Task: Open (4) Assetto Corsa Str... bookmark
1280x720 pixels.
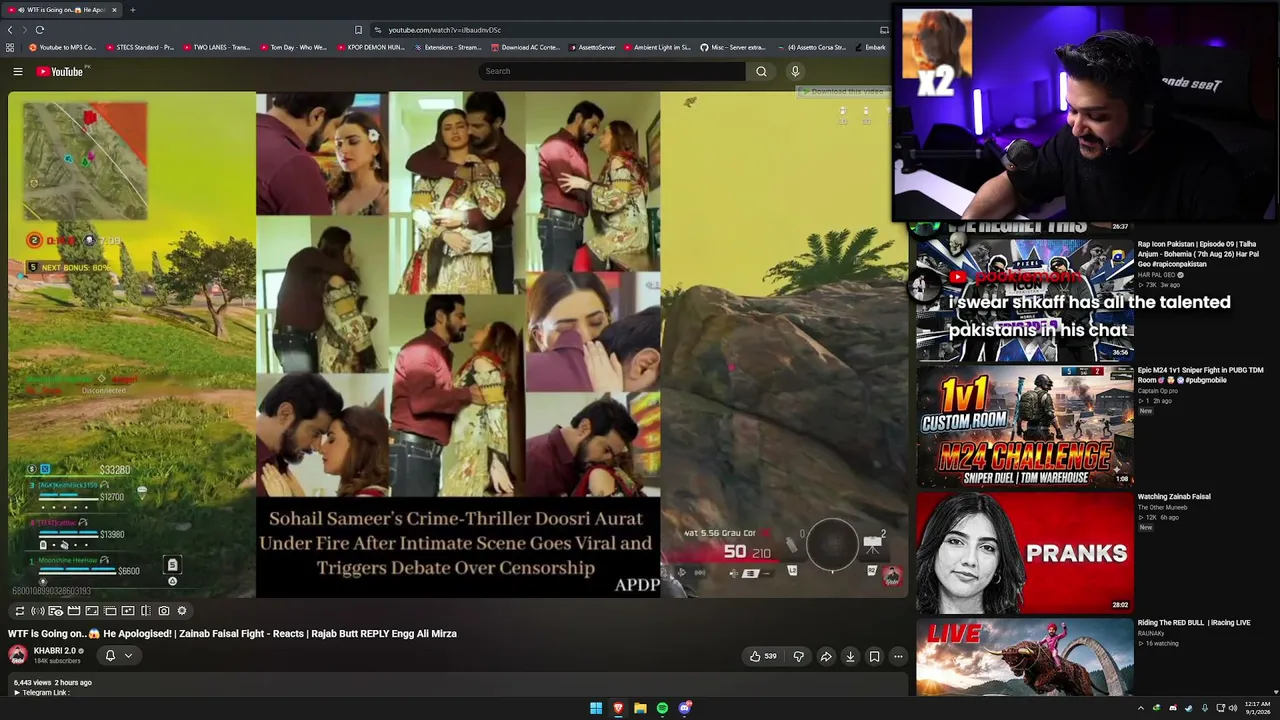Action: 813,47
